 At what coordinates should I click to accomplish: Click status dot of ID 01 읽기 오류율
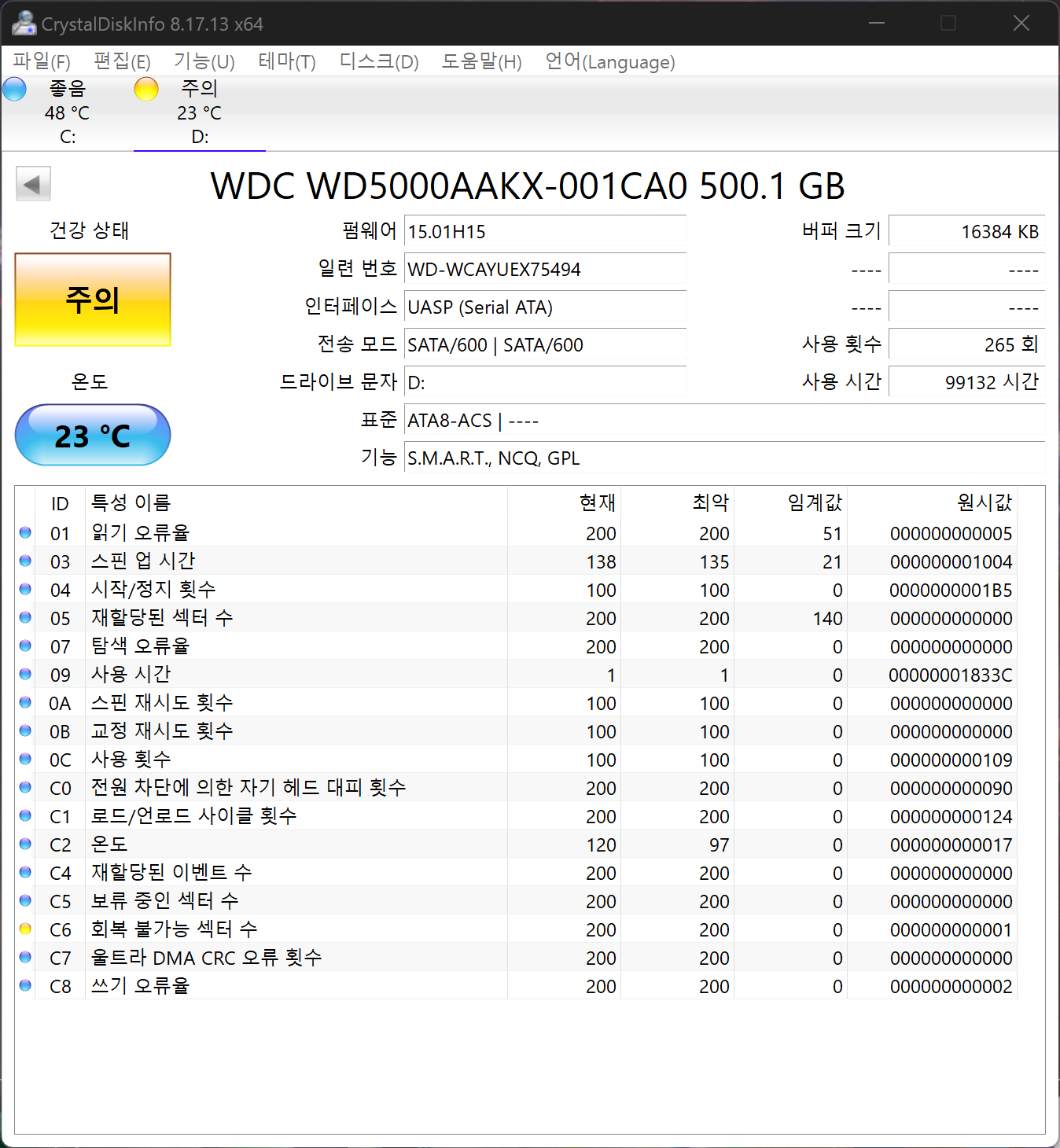tap(25, 532)
